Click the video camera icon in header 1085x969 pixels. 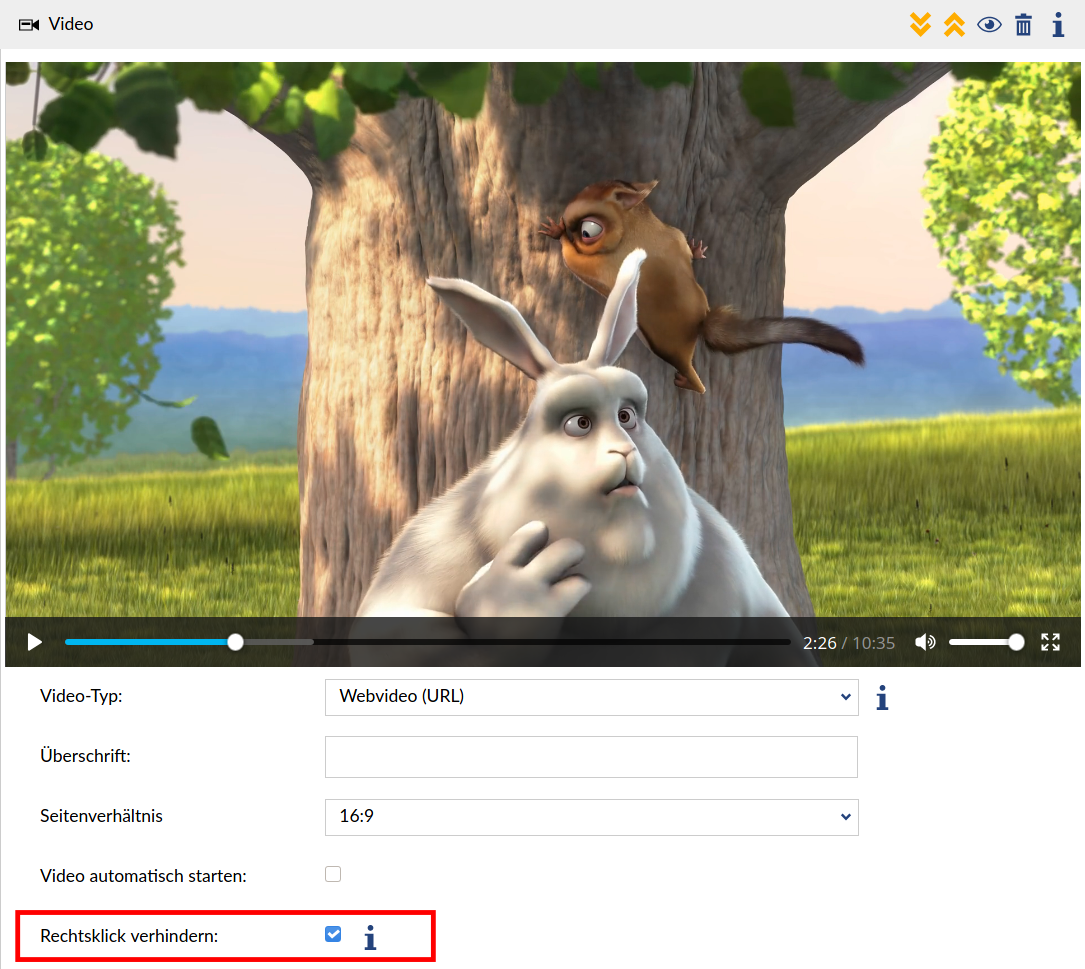coord(29,24)
